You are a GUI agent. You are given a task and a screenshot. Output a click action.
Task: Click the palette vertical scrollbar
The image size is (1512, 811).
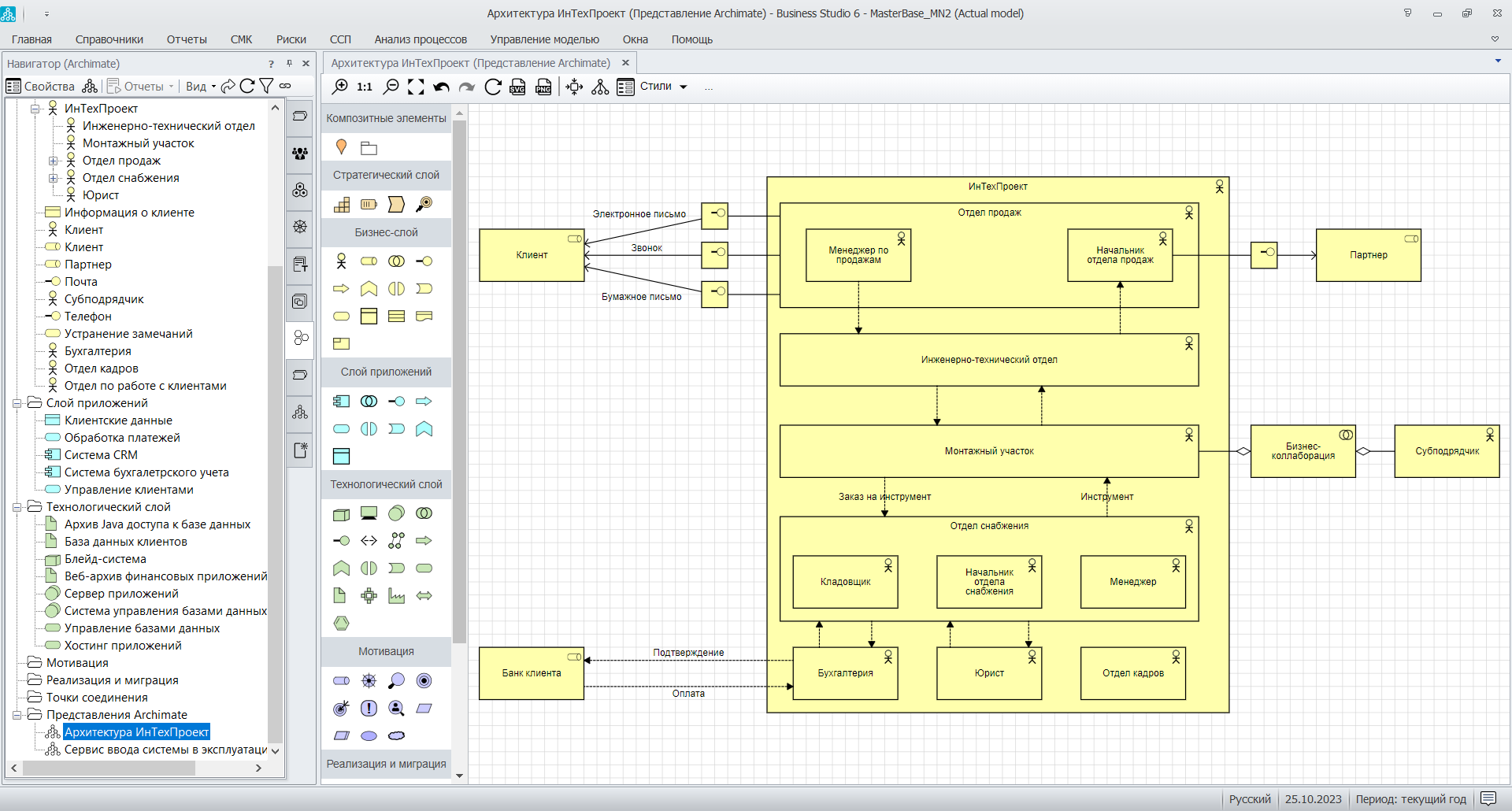(x=460, y=378)
